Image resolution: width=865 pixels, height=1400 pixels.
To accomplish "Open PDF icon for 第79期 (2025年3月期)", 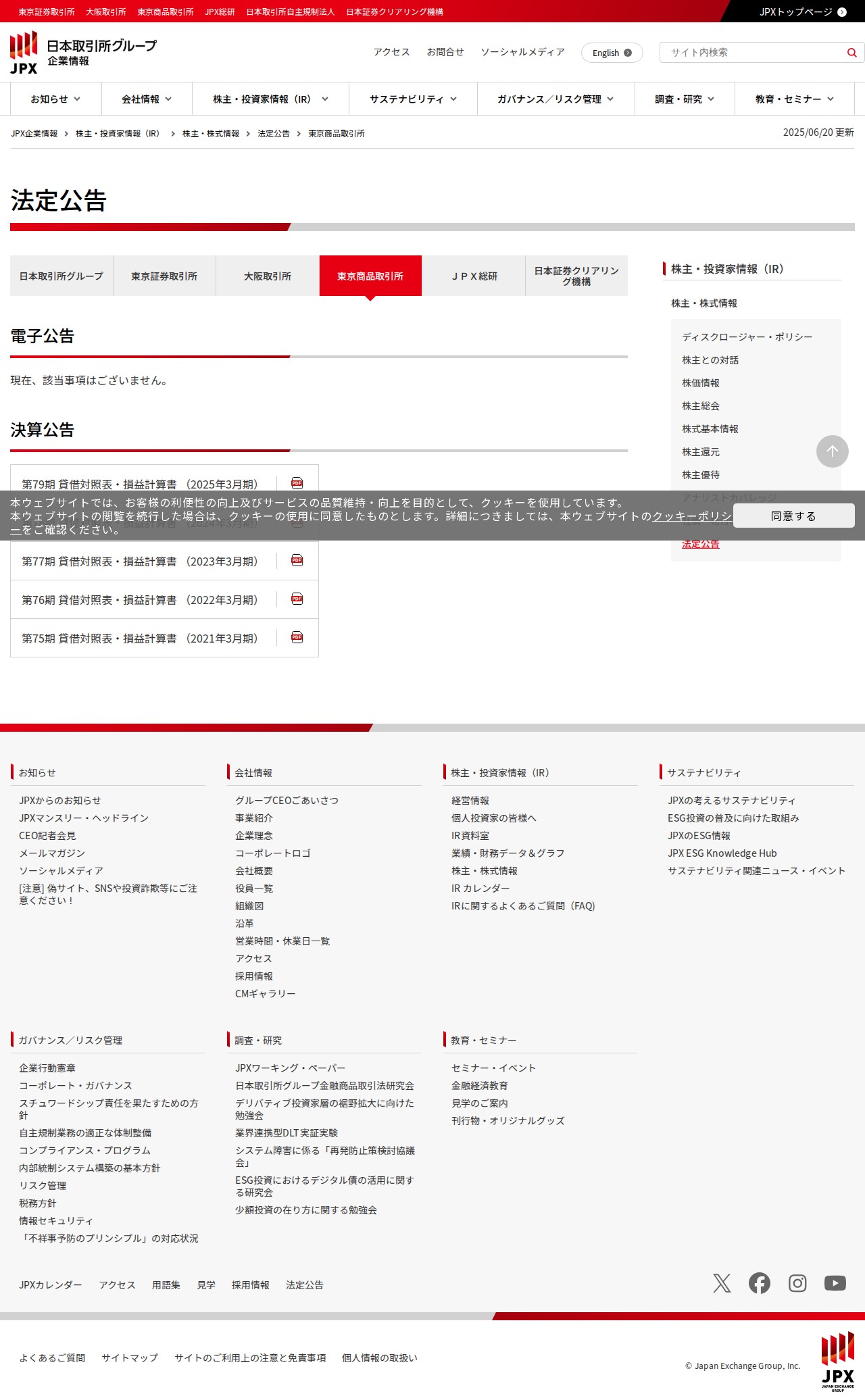I will pyautogui.click(x=297, y=483).
